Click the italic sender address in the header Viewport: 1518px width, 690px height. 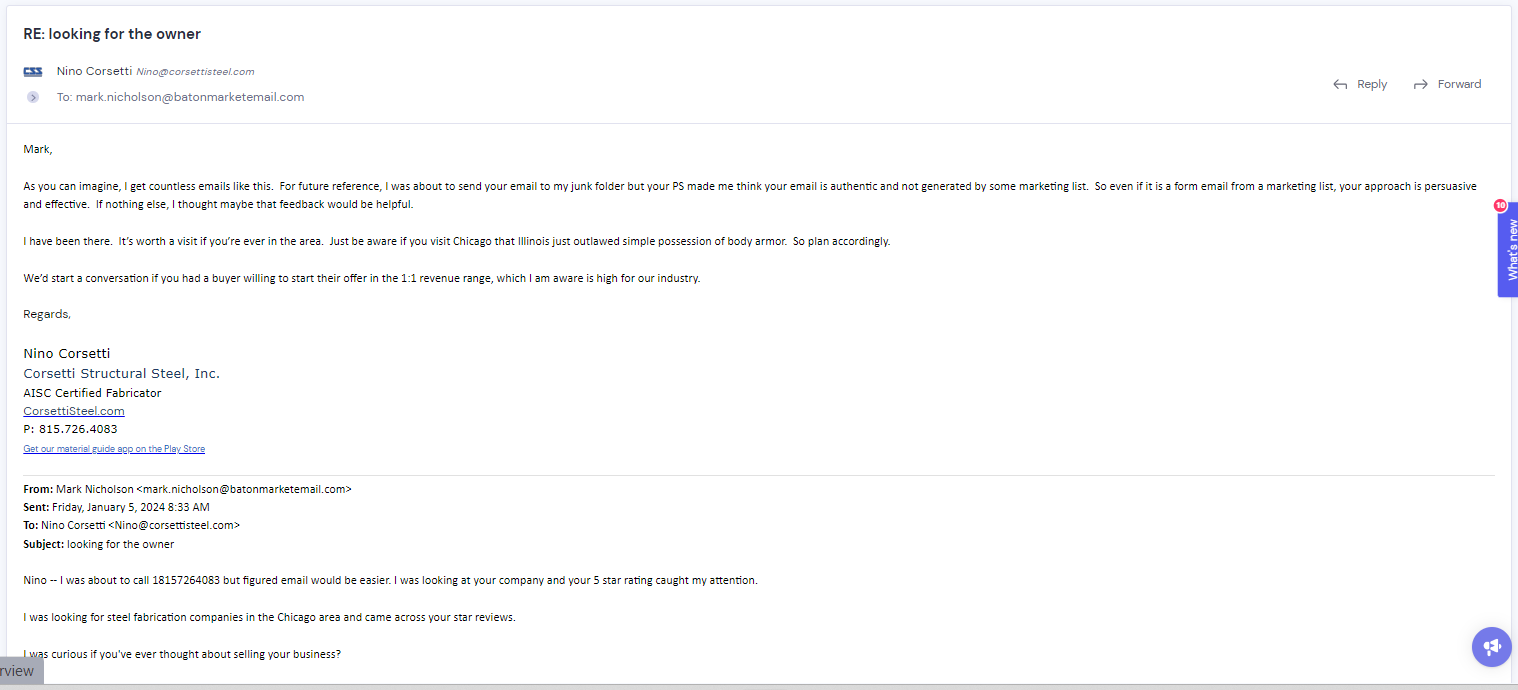[x=195, y=72]
